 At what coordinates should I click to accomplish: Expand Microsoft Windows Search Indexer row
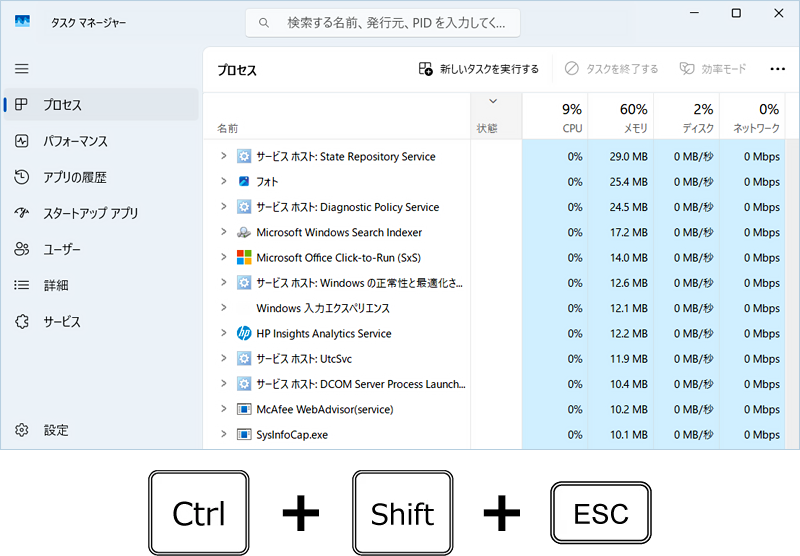(x=223, y=232)
